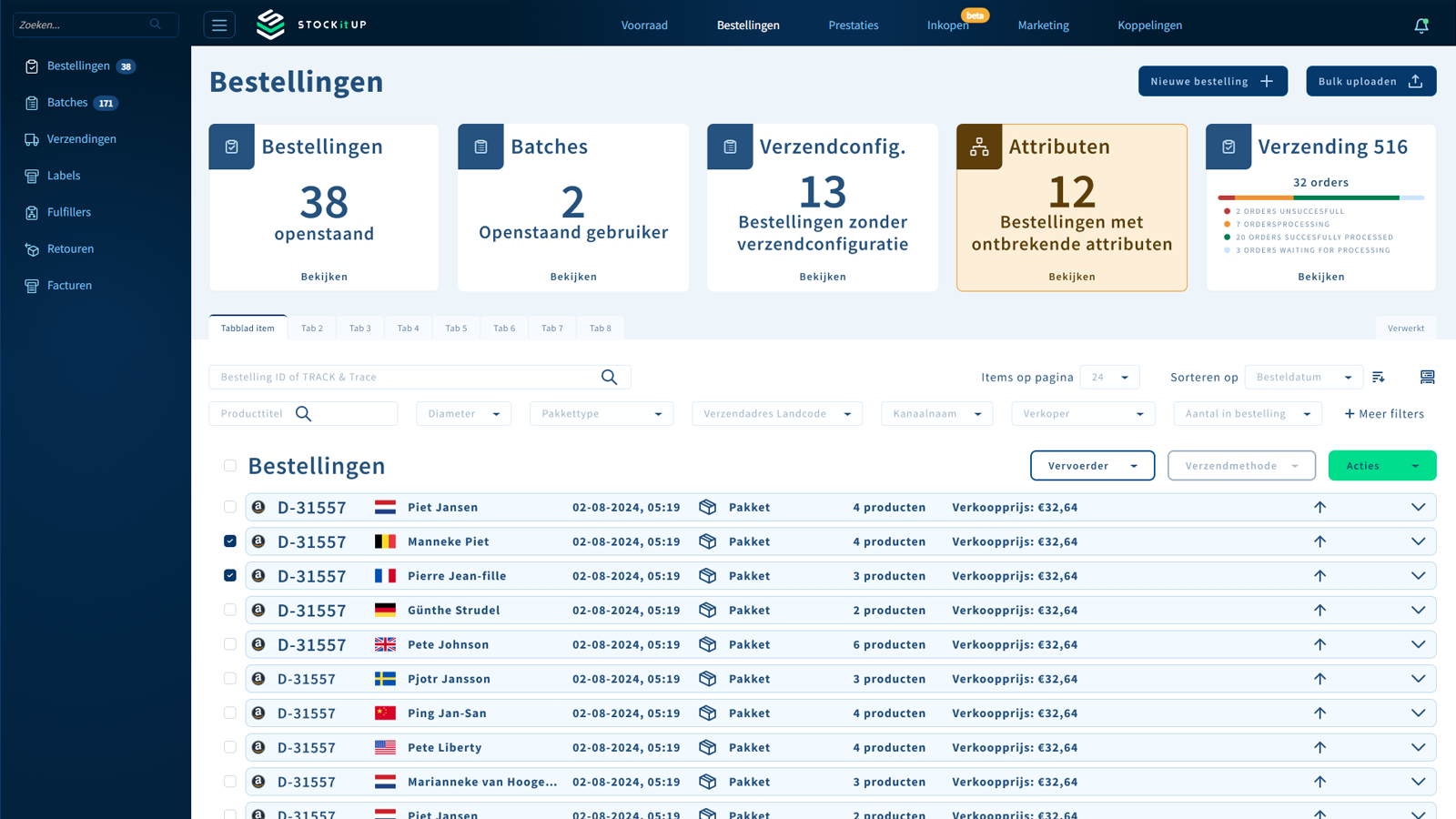The width and height of the screenshot is (1456, 819).
Task: Click the notification bell icon
Action: coord(1421,25)
